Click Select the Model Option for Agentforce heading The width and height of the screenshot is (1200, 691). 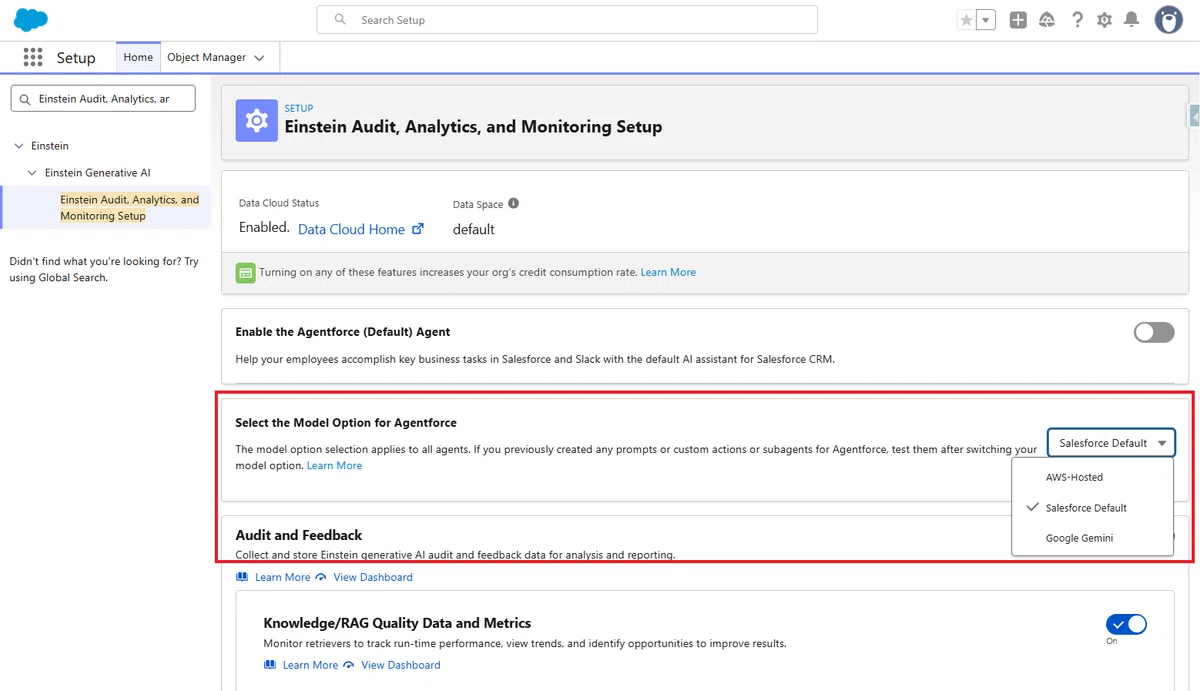(346, 423)
